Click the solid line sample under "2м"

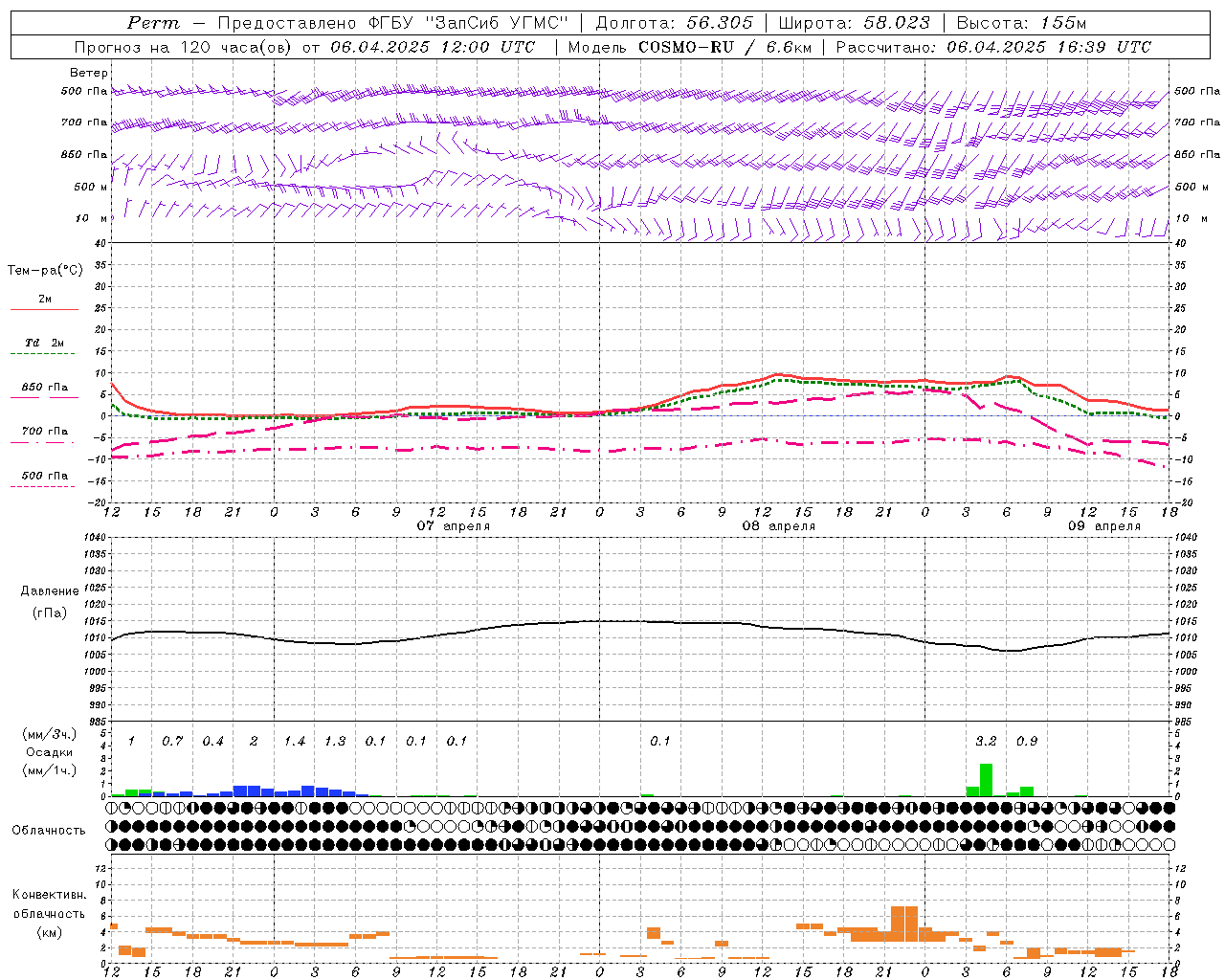43,309
